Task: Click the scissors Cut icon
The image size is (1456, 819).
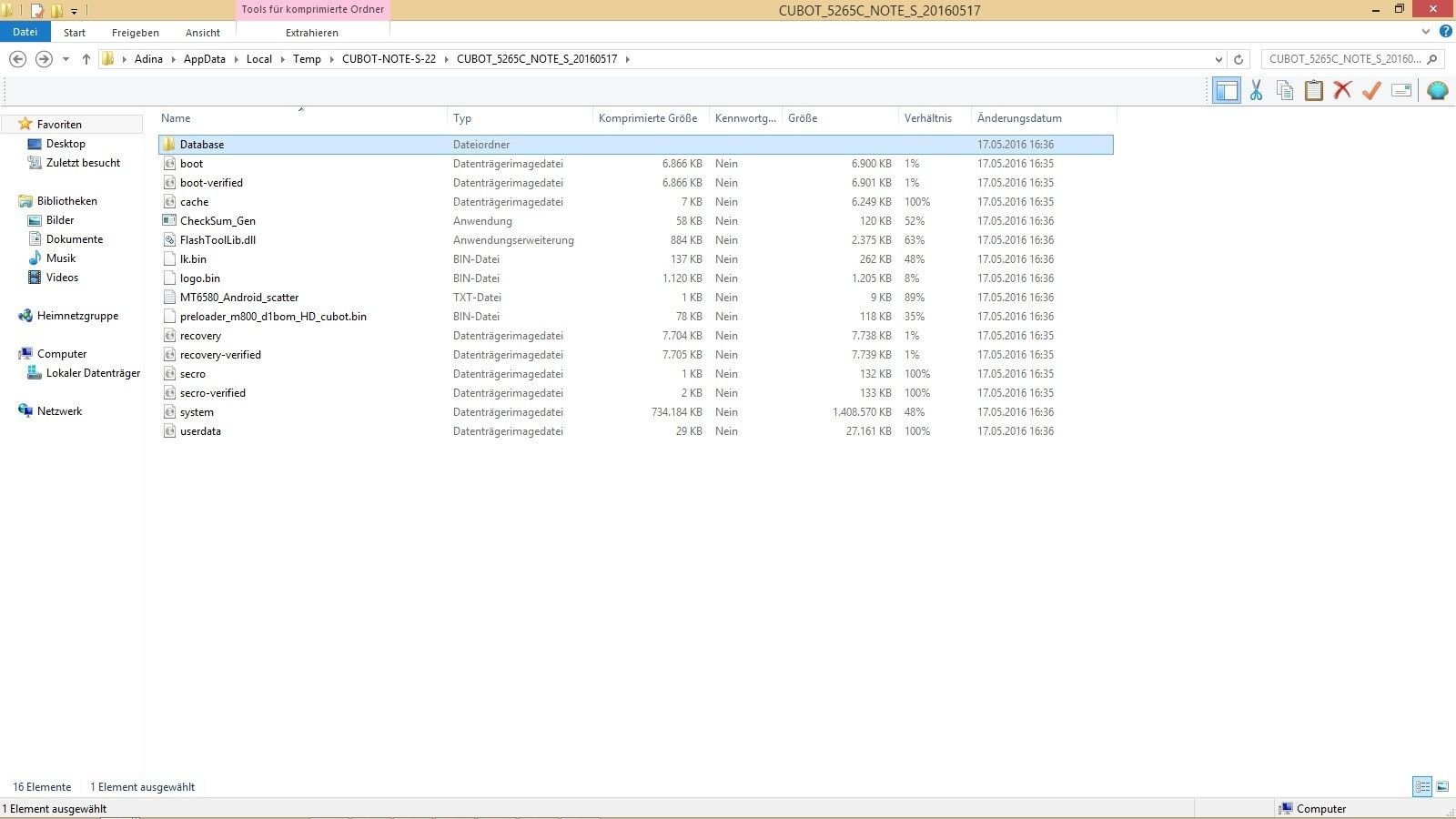Action: 1256,90
